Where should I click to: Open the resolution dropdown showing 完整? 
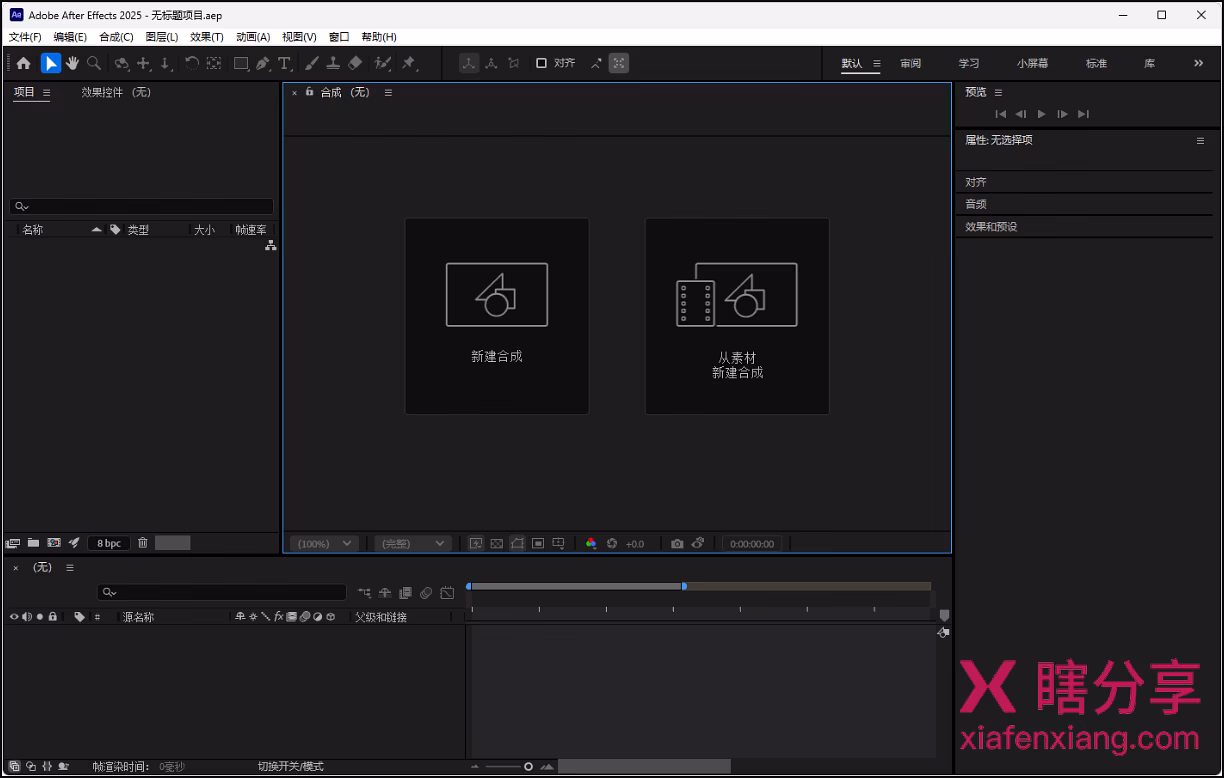pos(411,543)
